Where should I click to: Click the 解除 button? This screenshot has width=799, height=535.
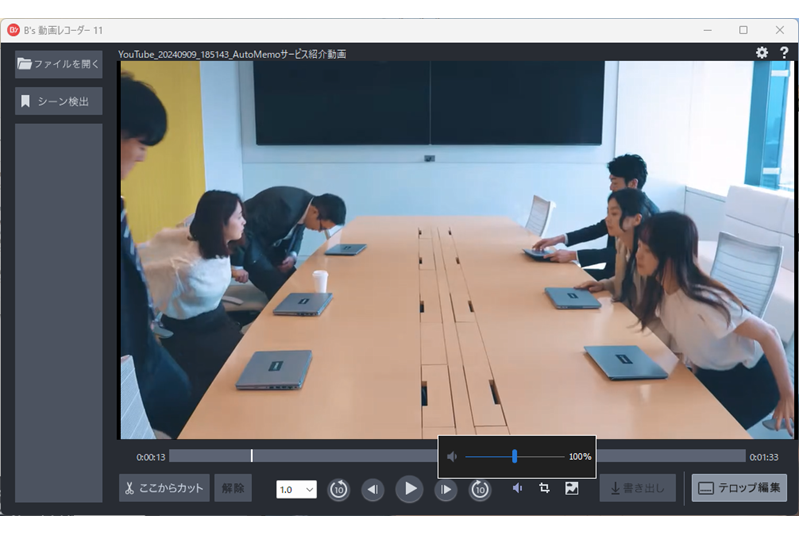[233, 488]
